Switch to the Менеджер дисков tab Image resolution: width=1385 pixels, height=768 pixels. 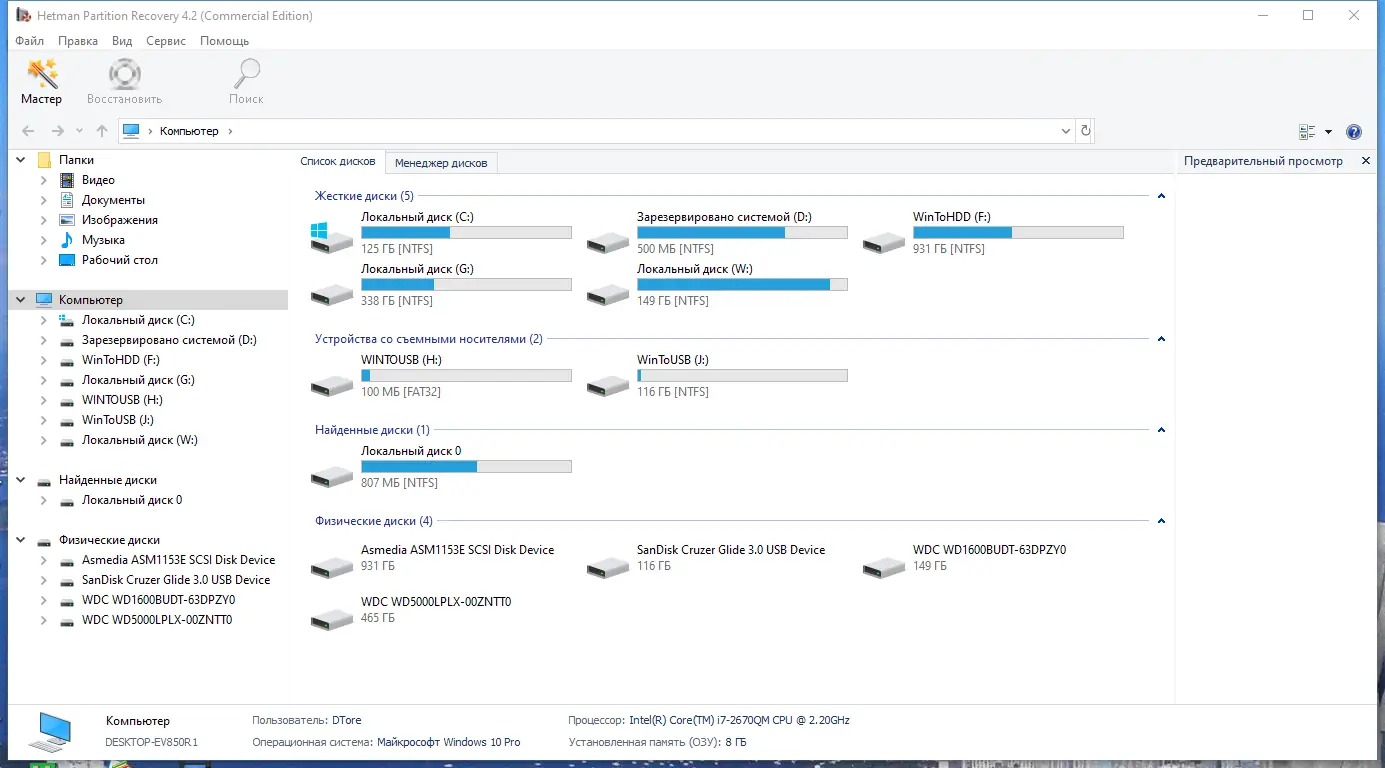pyautogui.click(x=441, y=163)
